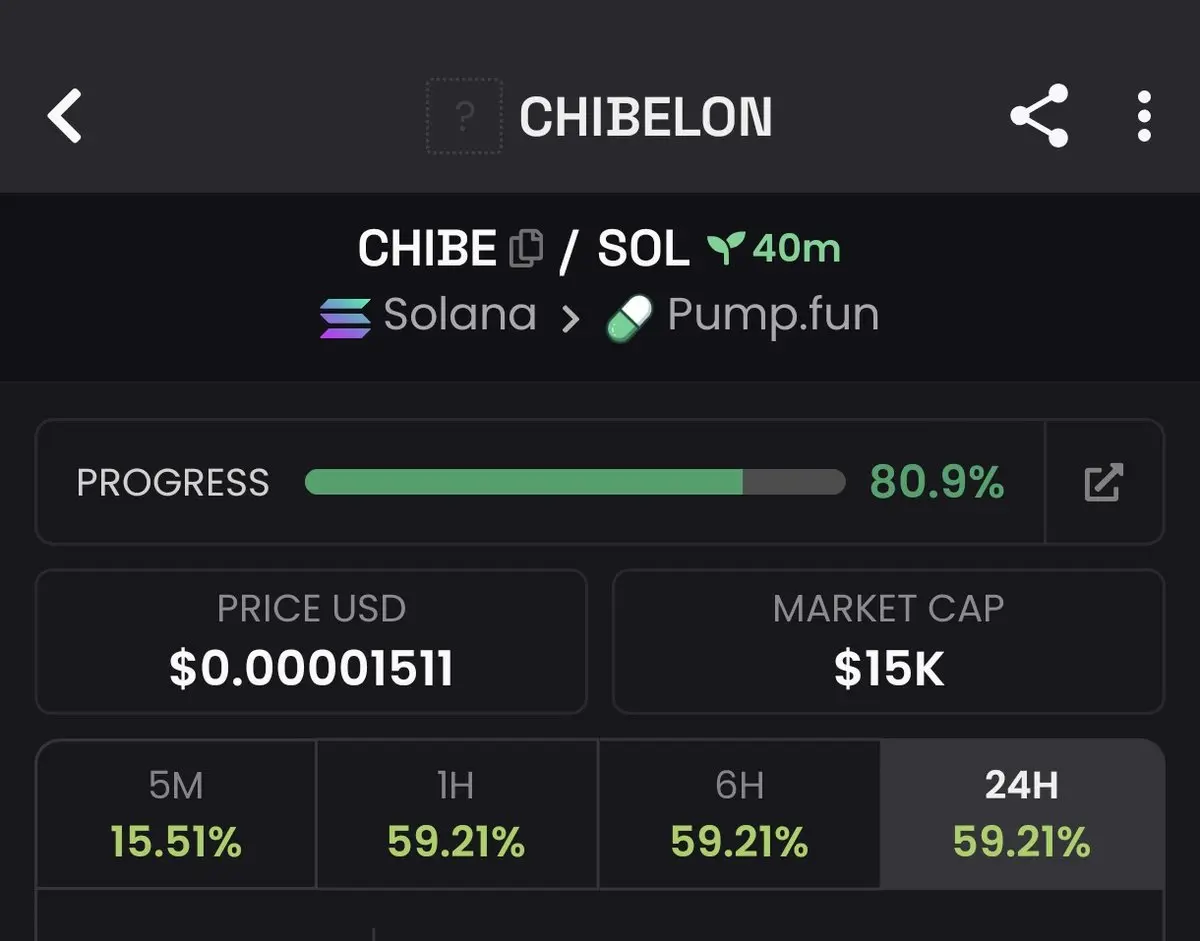Tap the CHIBELON page title
Screen dimensions: 1200x941
click(x=645, y=117)
